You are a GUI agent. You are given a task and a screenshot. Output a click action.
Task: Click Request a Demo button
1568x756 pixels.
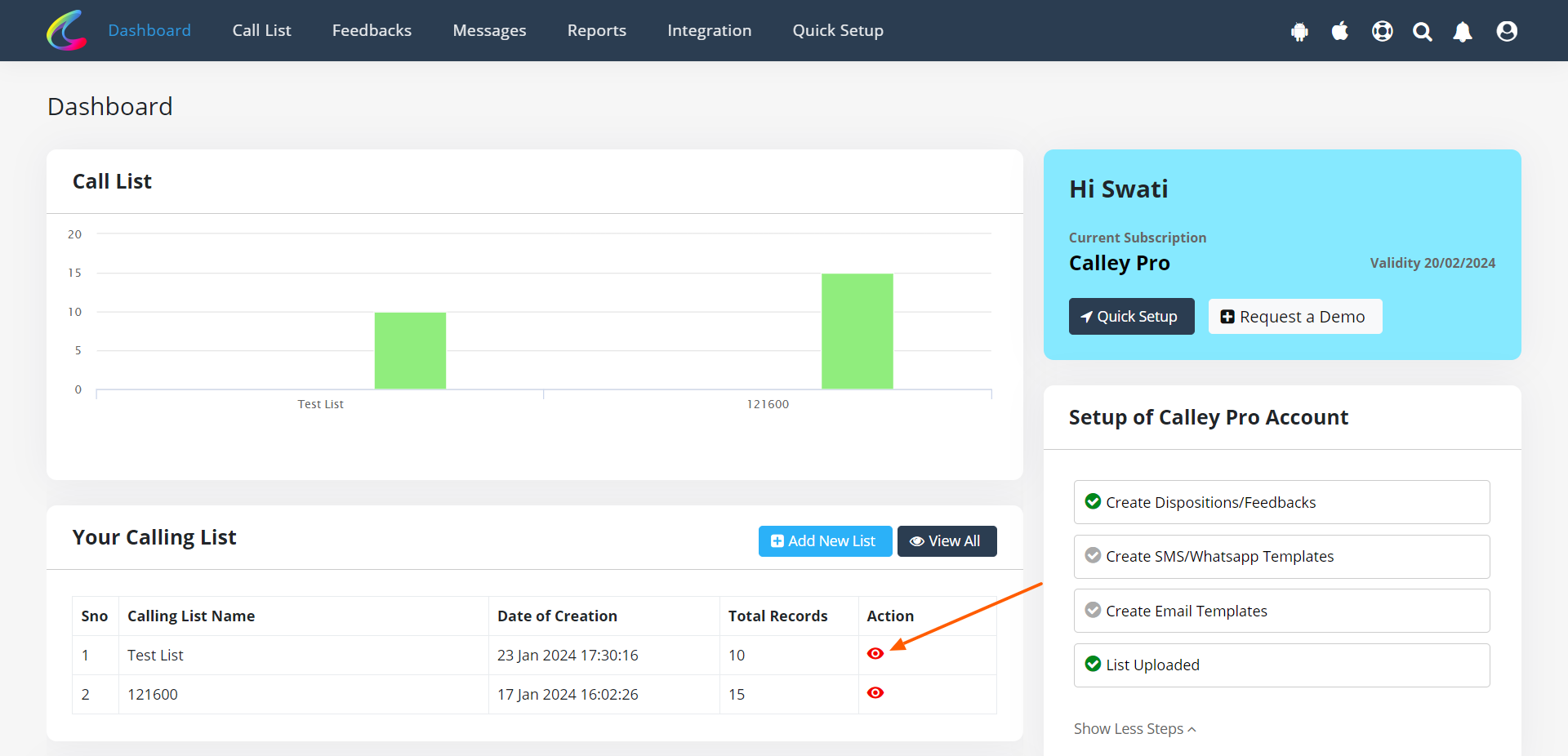pyautogui.click(x=1294, y=316)
